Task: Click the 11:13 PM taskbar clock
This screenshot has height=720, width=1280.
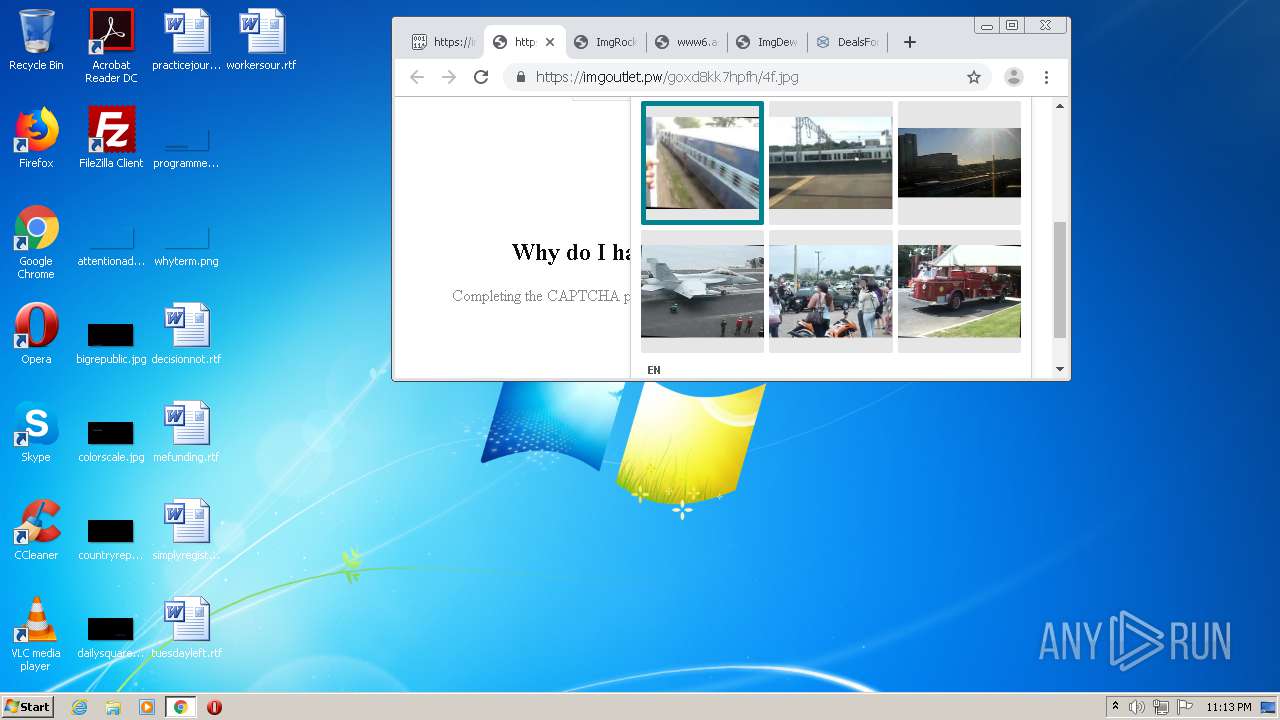Action: (x=1228, y=707)
